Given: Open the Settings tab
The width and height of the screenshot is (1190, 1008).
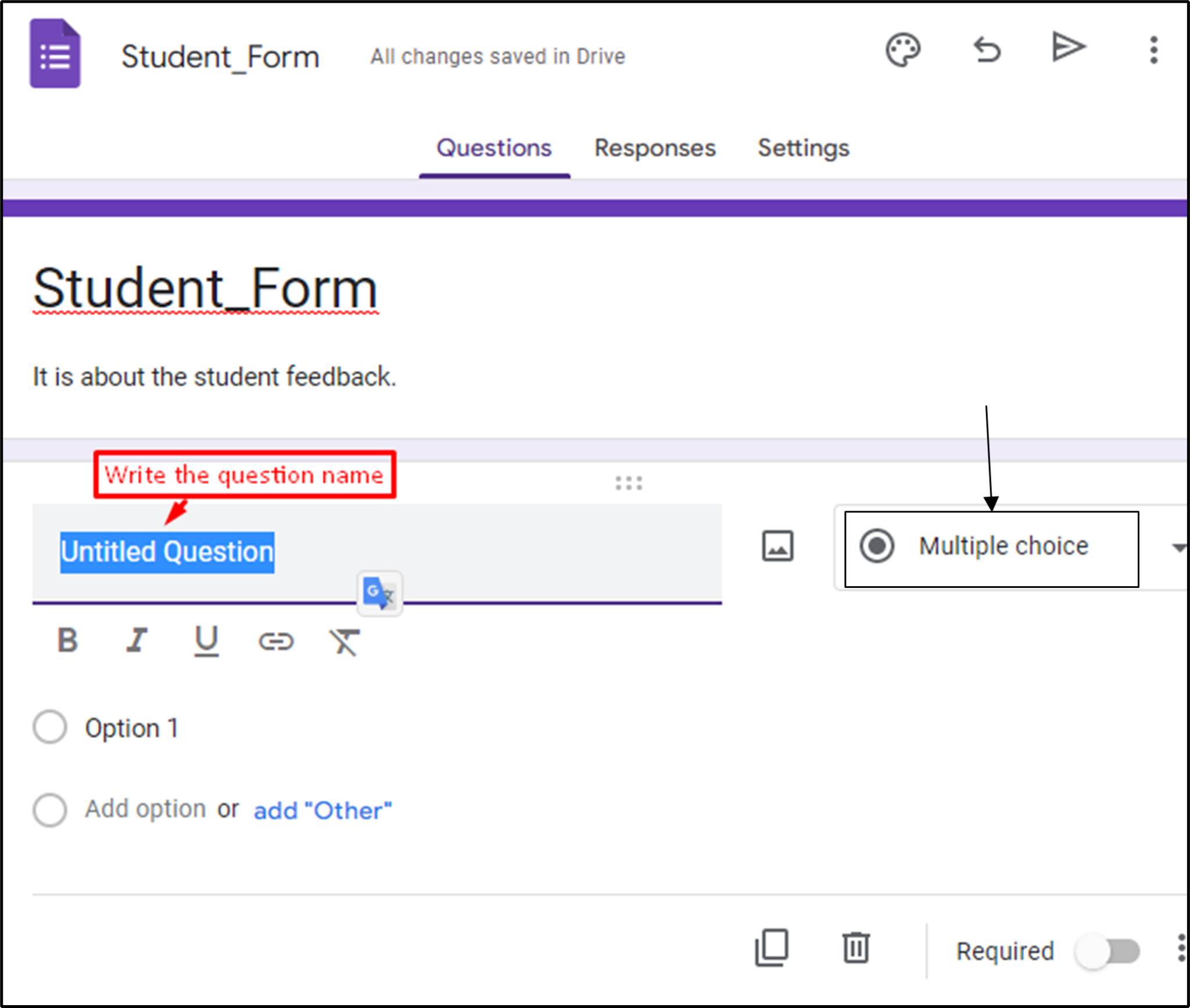Looking at the screenshot, I should pos(804,149).
